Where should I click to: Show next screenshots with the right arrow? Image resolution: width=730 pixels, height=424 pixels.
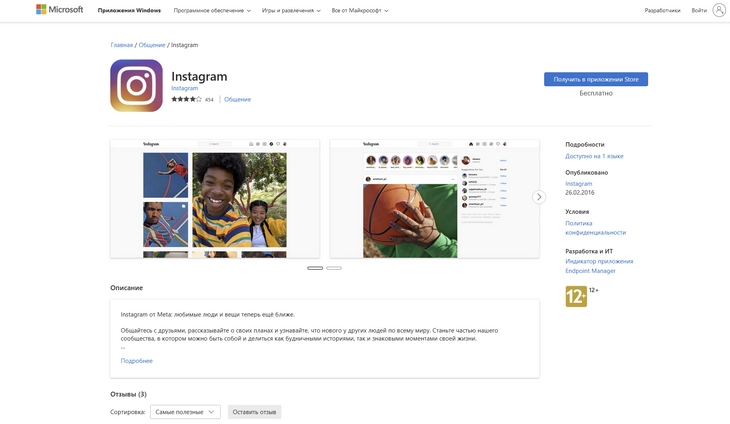[539, 197]
